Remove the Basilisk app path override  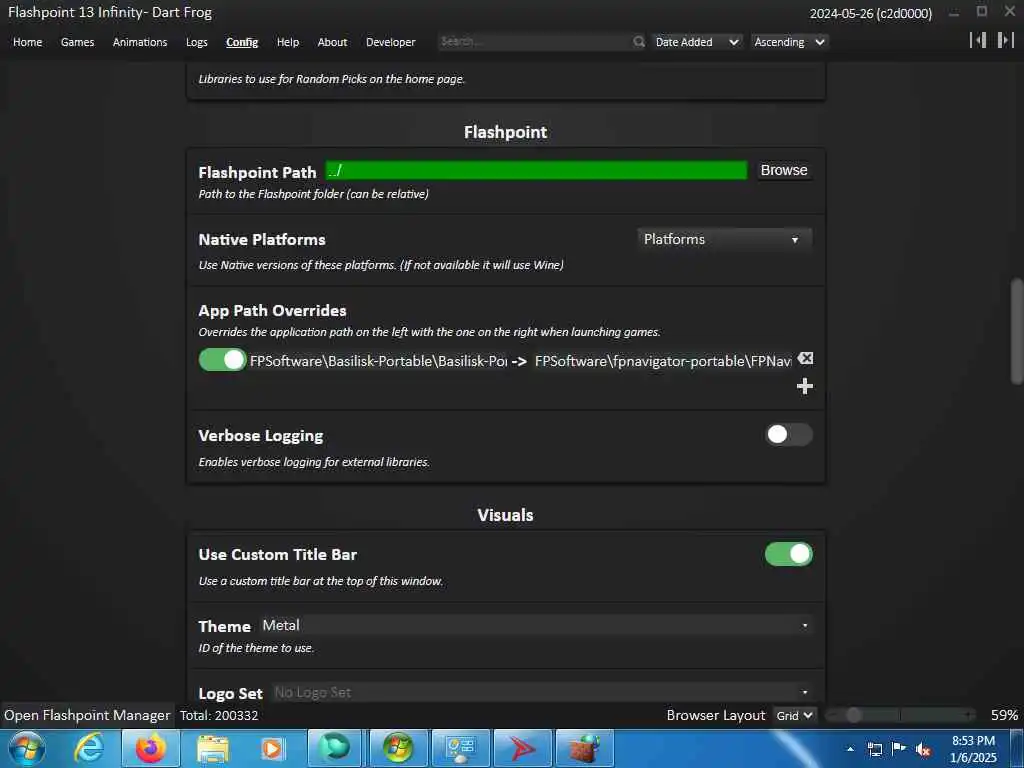click(x=805, y=359)
